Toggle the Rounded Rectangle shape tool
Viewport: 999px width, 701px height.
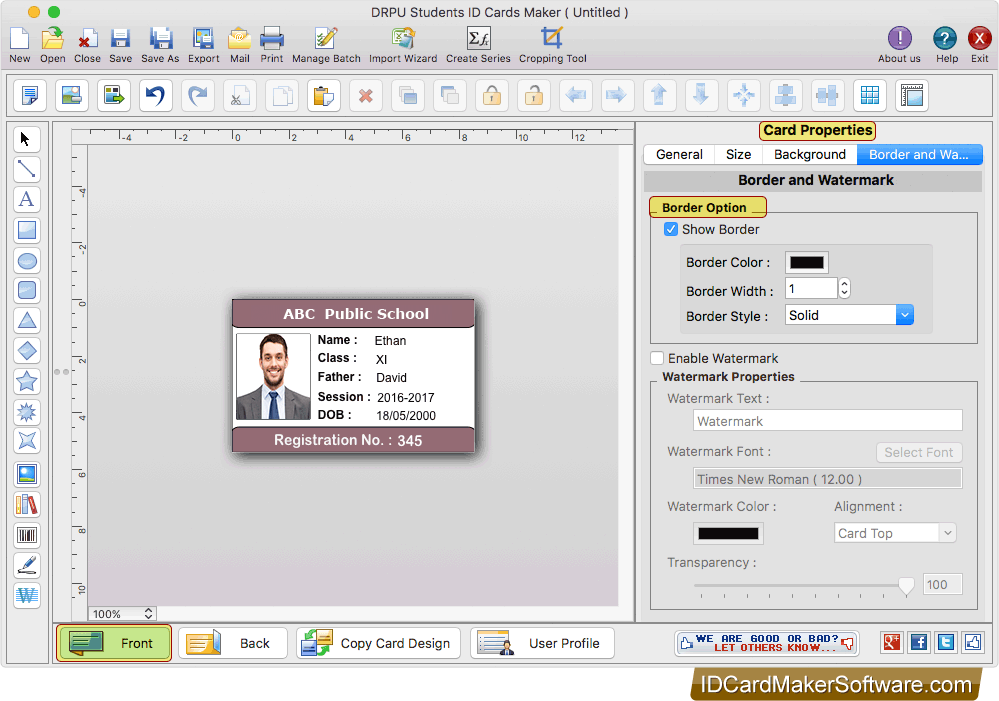coord(26,290)
